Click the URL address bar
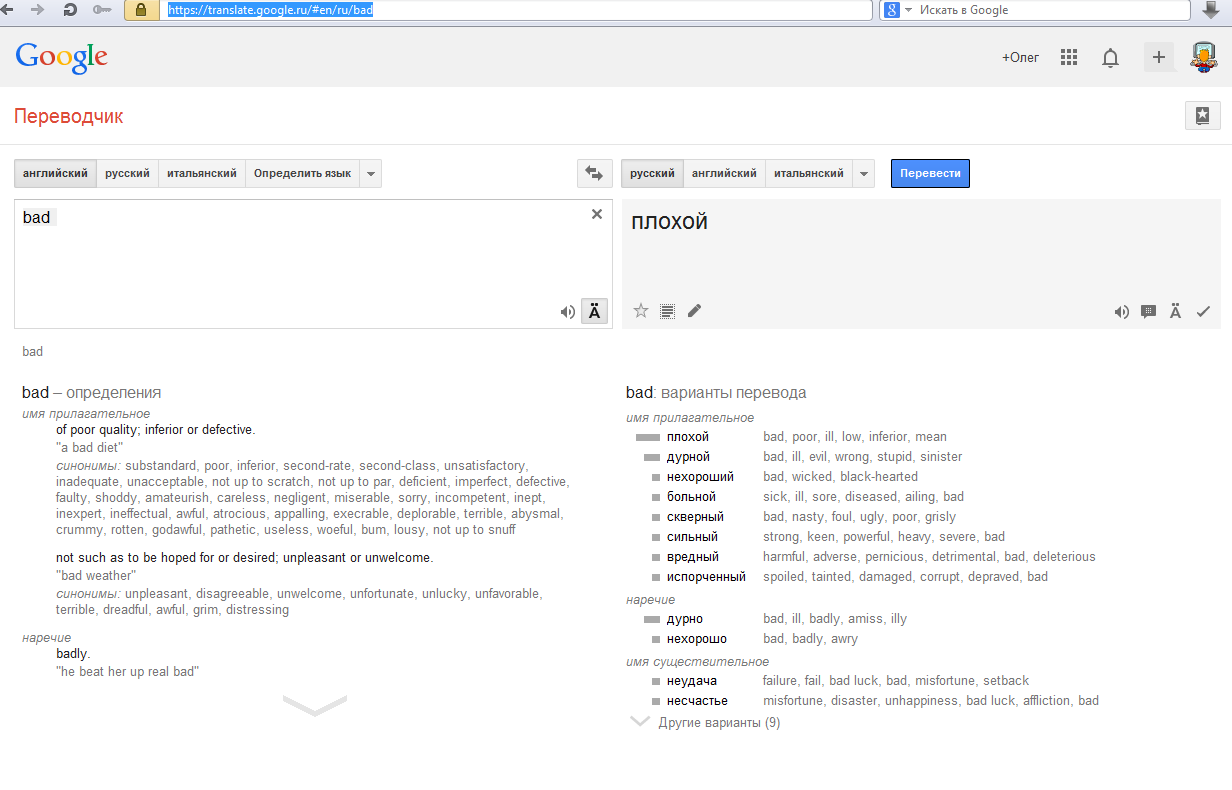Image resolution: width=1232 pixels, height=790 pixels. tap(516, 10)
